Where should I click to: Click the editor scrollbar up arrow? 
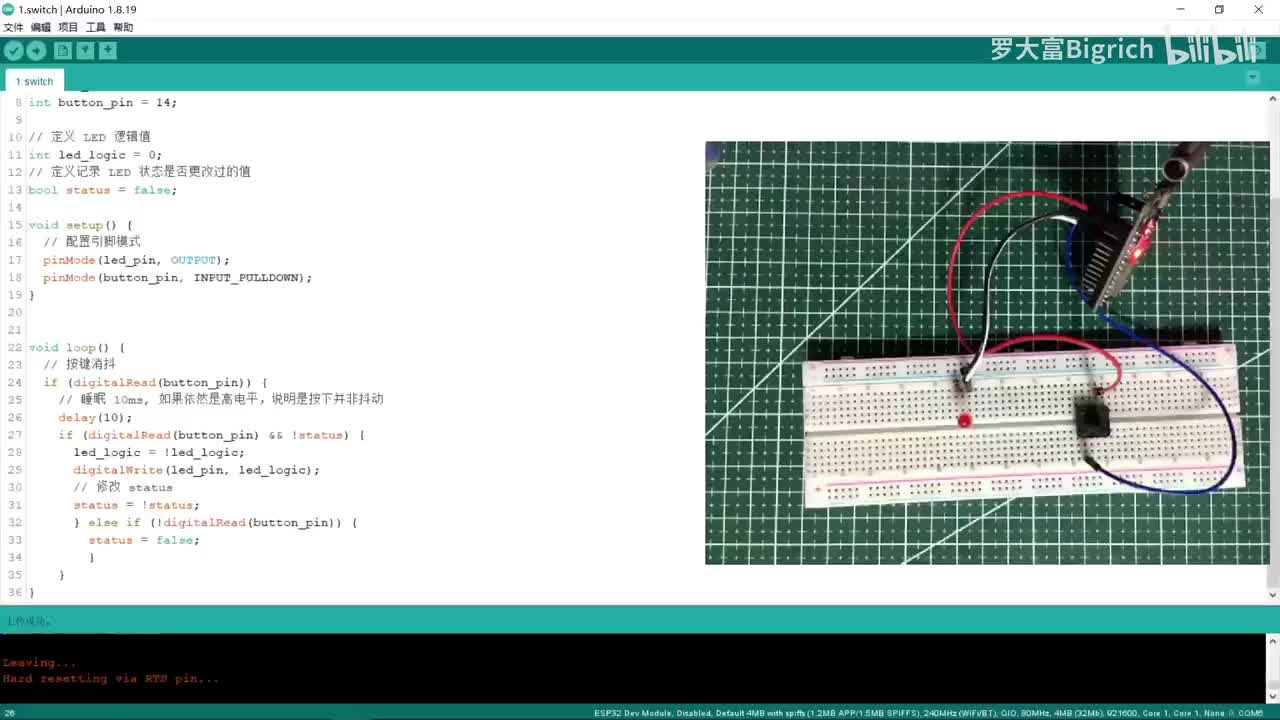1273,99
